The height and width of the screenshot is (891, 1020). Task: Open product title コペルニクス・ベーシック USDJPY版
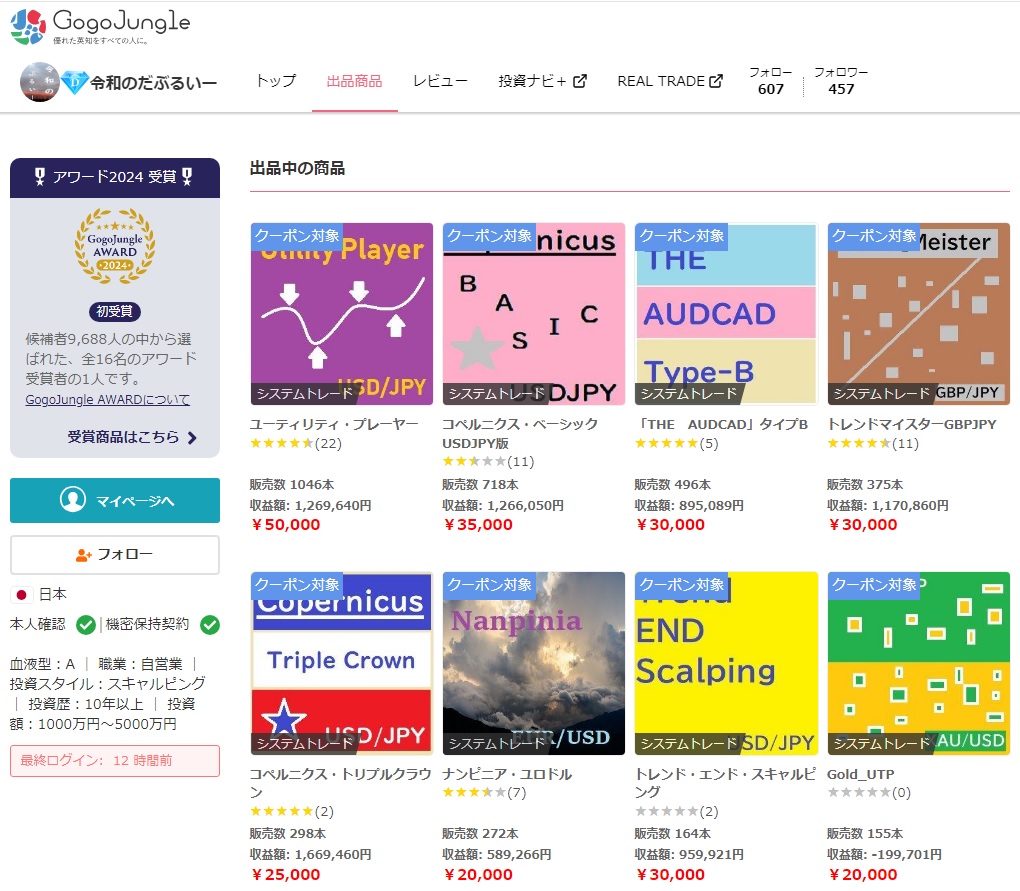click(x=520, y=433)
